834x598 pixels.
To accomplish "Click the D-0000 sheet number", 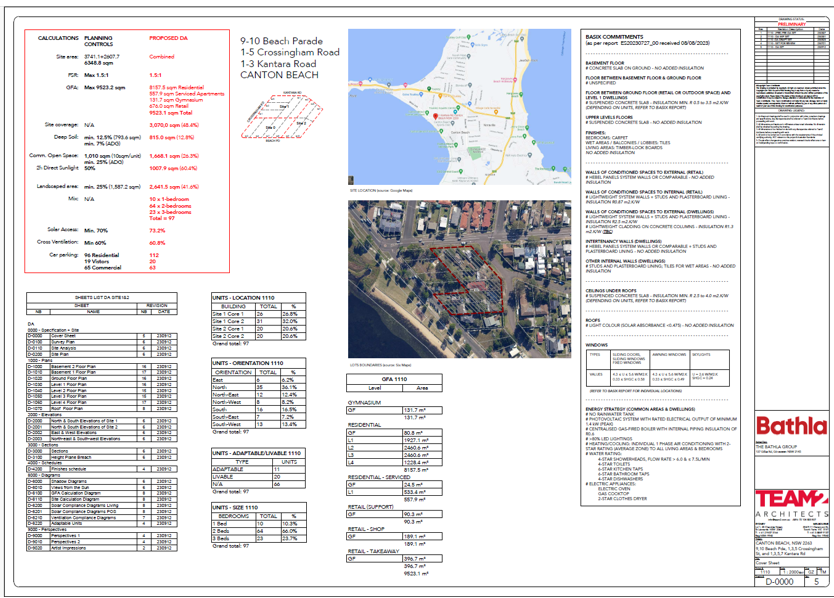I will point(779,581).
